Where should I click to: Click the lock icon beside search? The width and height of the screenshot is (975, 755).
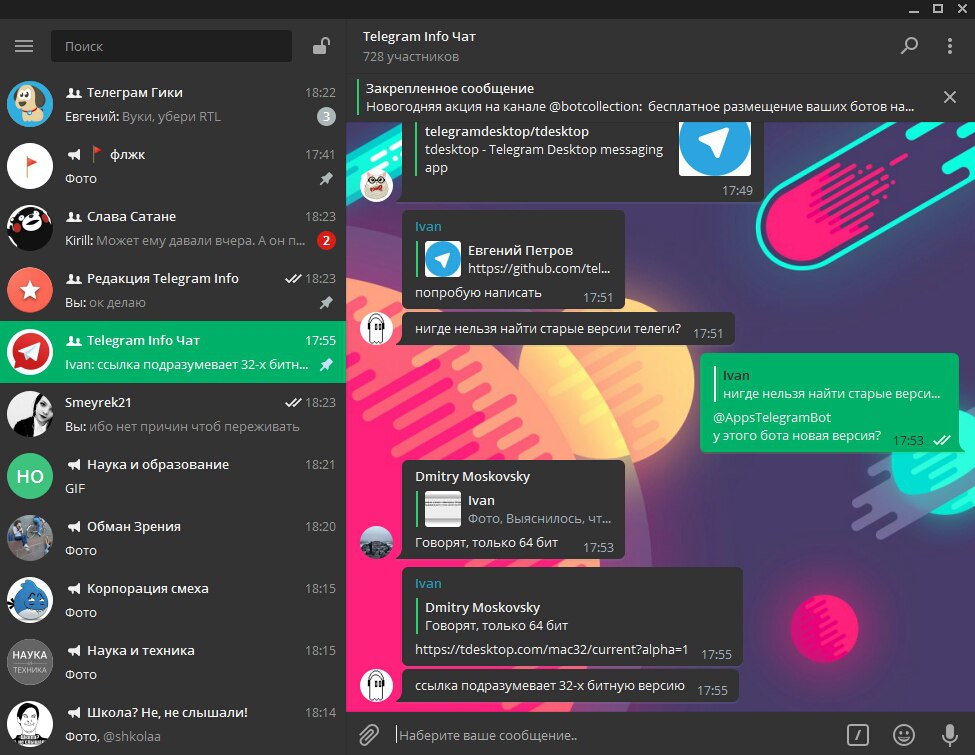(321, 46)
